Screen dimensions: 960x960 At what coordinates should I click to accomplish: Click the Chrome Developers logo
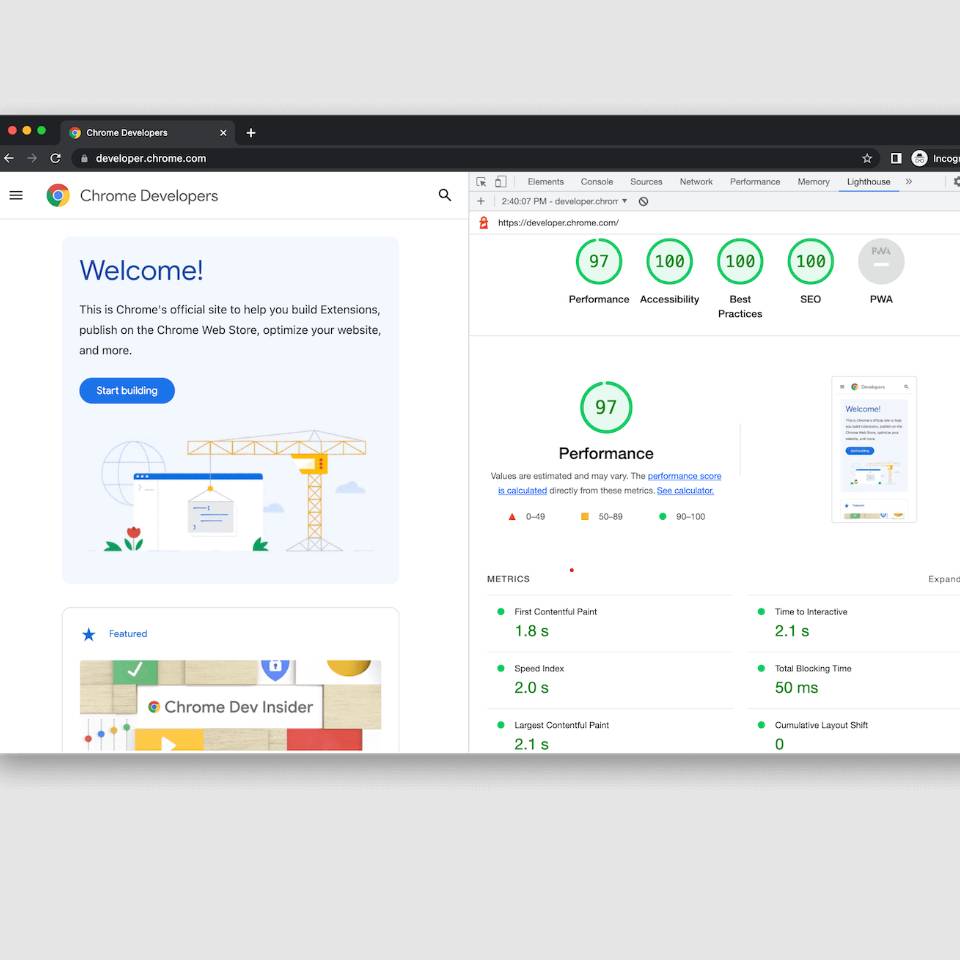[x=58, y=195]
